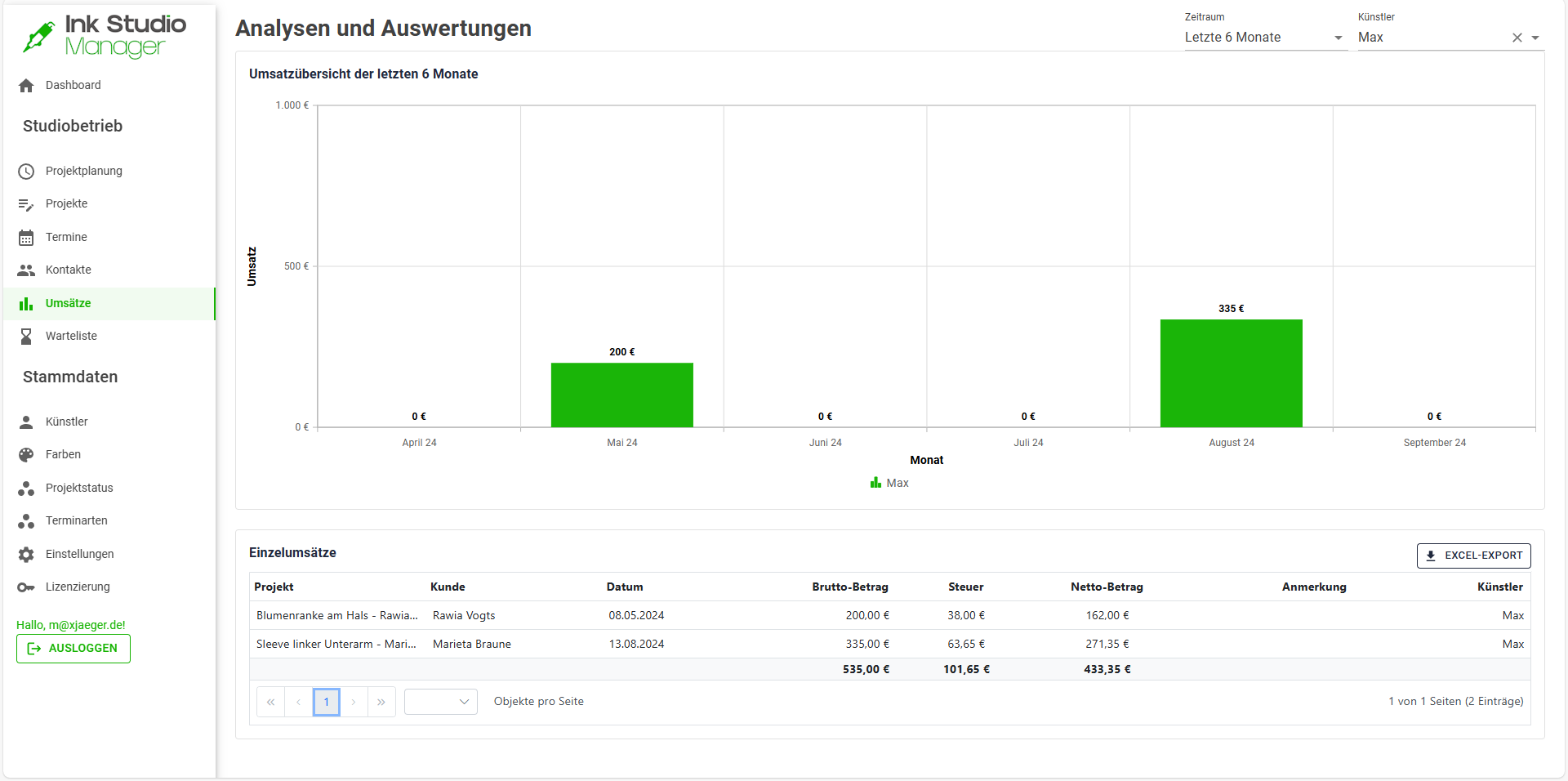Click the Kontakte people icon
1568x781 pixels.
pyautogui.click(x=26, y=270)
